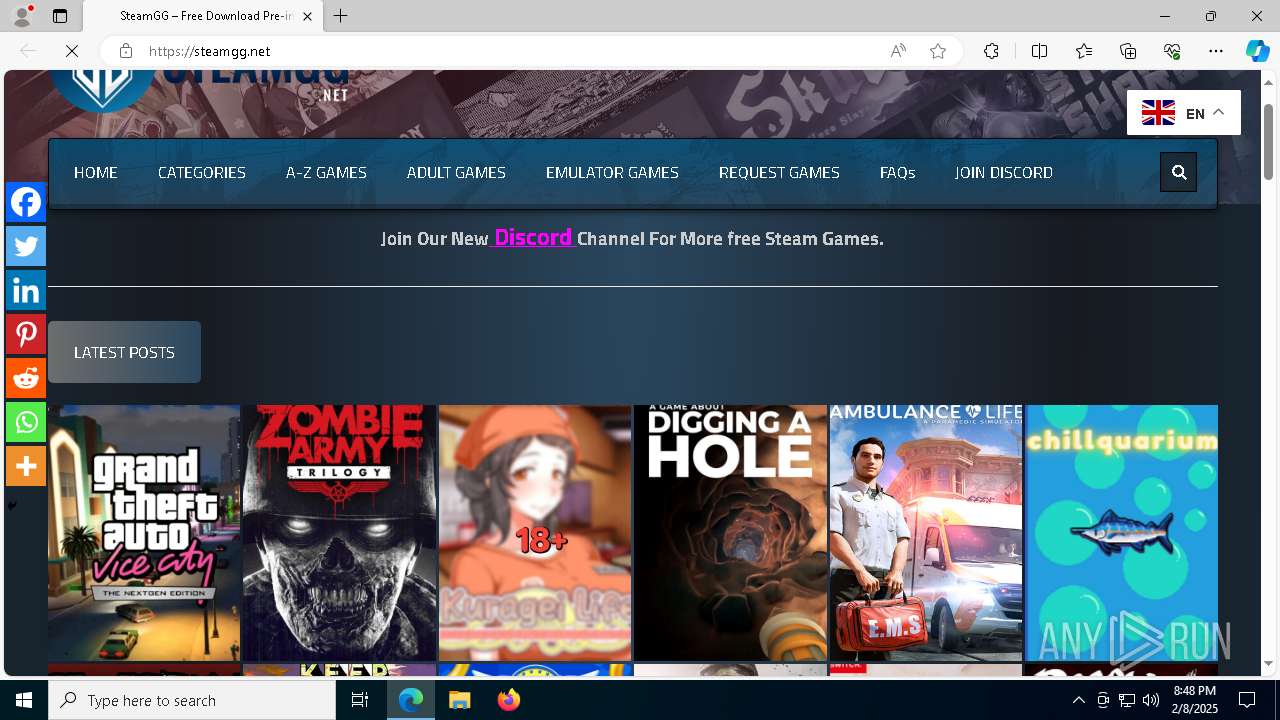
Task: Open Ambulance Life game post
Action: pos(926,532)
